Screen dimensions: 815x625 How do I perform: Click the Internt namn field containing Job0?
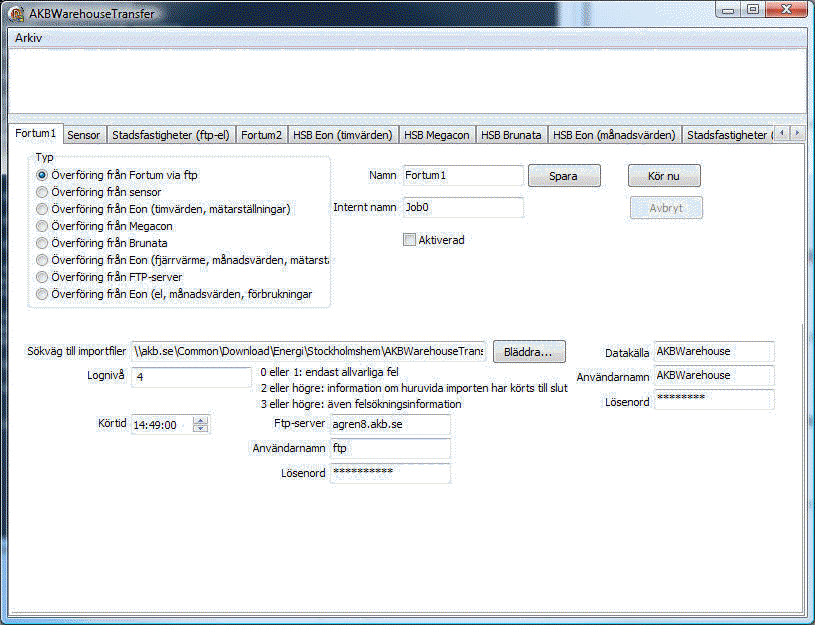tap(463, 207)
